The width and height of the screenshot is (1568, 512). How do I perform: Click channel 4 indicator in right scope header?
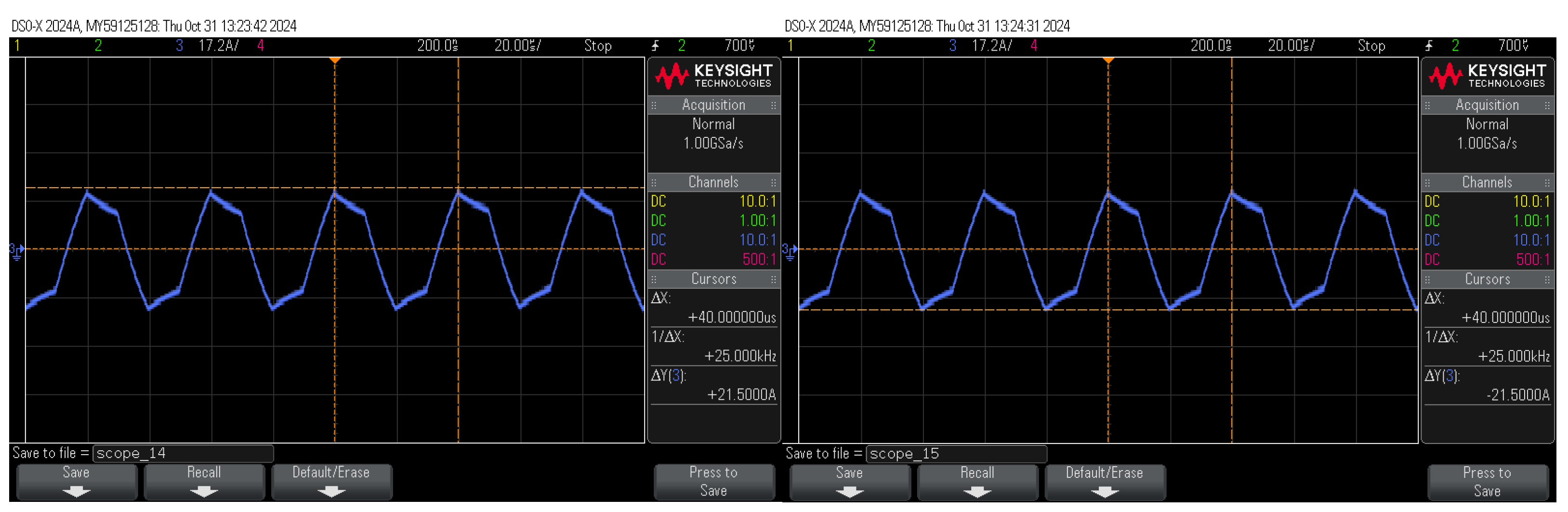click(x=1034, y=46)
